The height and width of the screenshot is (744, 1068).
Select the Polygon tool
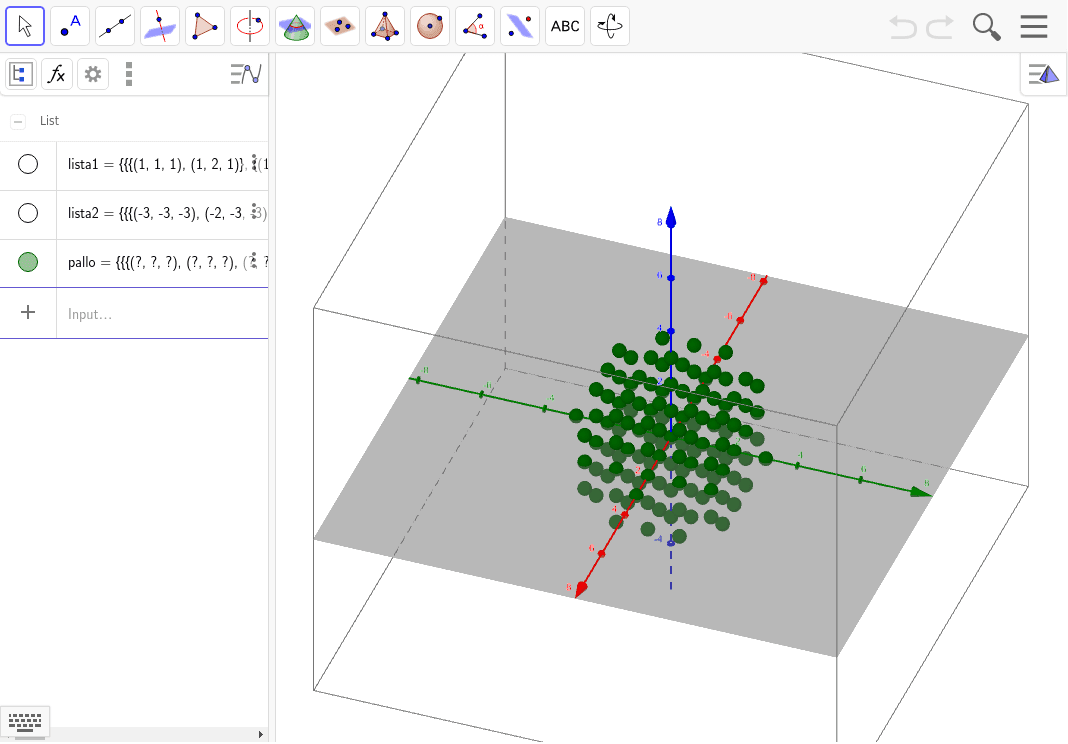(x=204, y=26)
